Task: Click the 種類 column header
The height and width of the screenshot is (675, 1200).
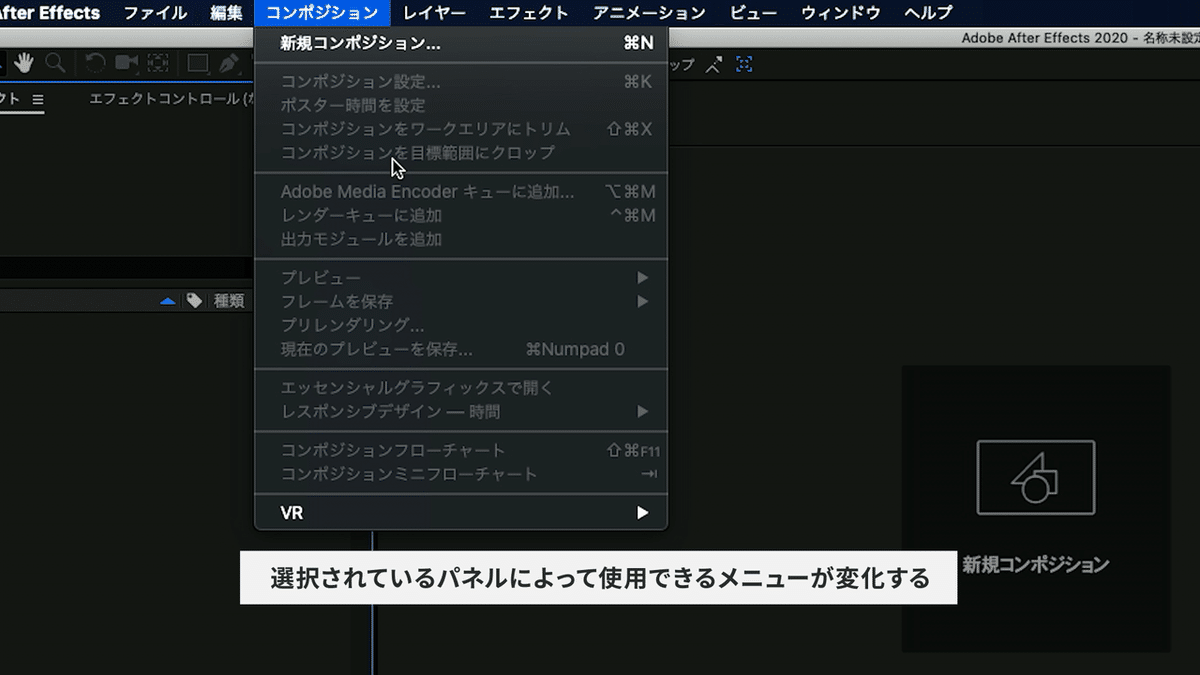Action: [229, 301]
